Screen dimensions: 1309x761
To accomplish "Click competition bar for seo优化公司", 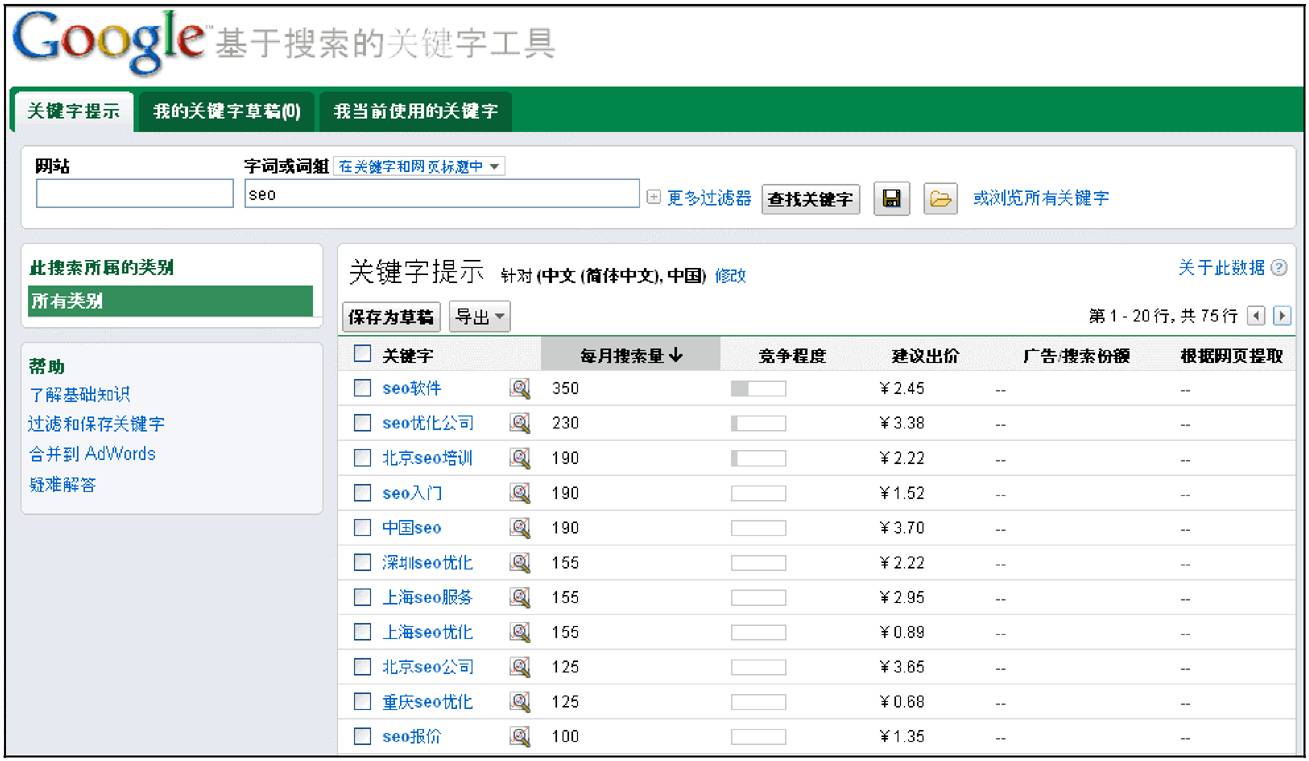I will pos(758,424).
